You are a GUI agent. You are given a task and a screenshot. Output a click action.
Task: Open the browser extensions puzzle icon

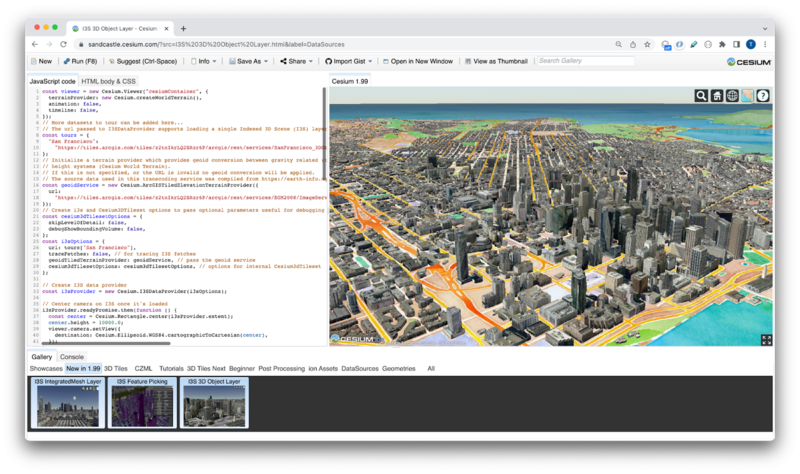pyautogui.click(x=722, y=44)
